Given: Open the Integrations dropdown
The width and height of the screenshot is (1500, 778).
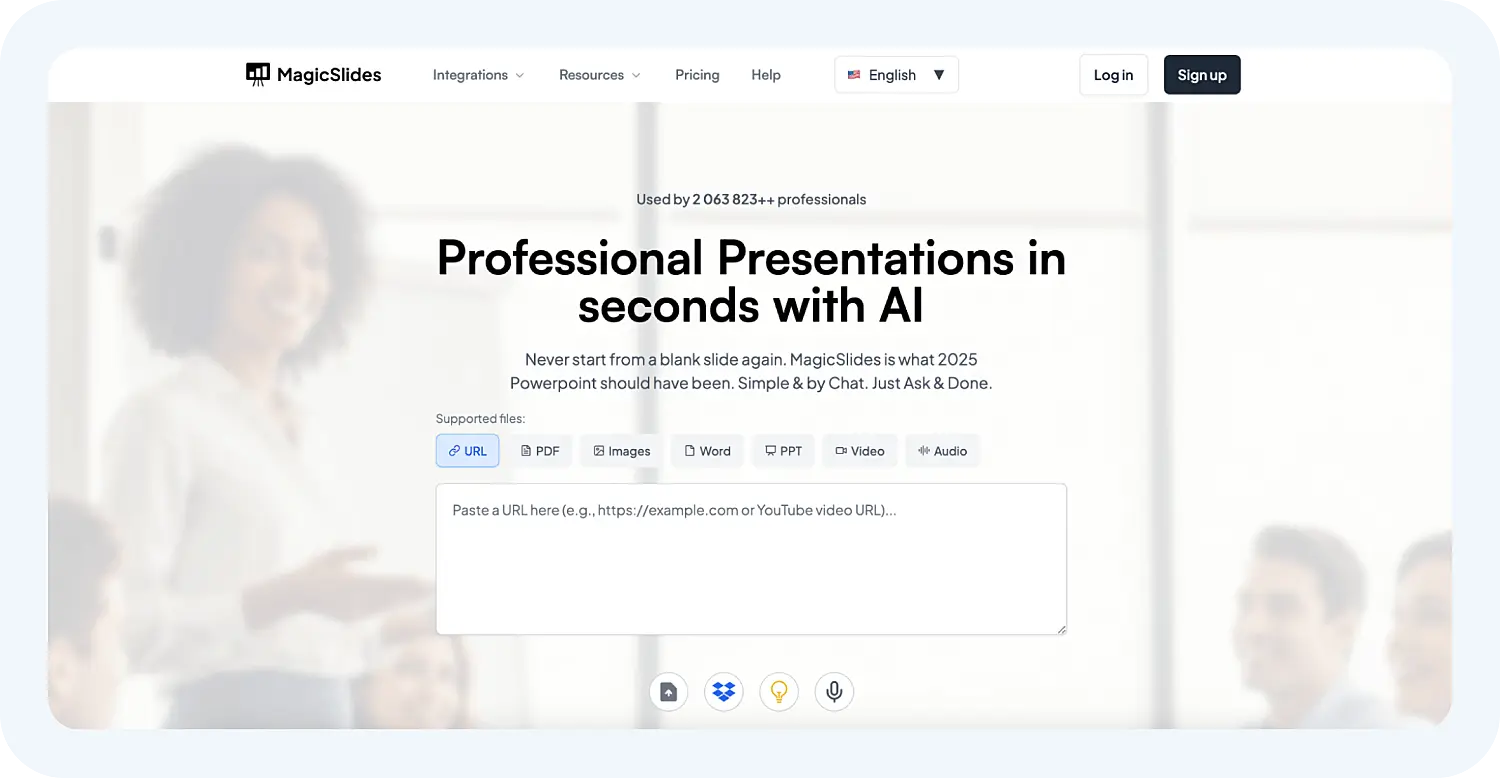Looking at the screenshot, I should tap(478, 75).
